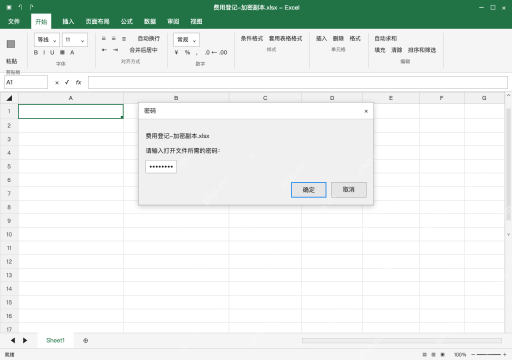Viewport: 512px width, 360px height.
Task: Click the percent style icon
Action: coord(187,52)
